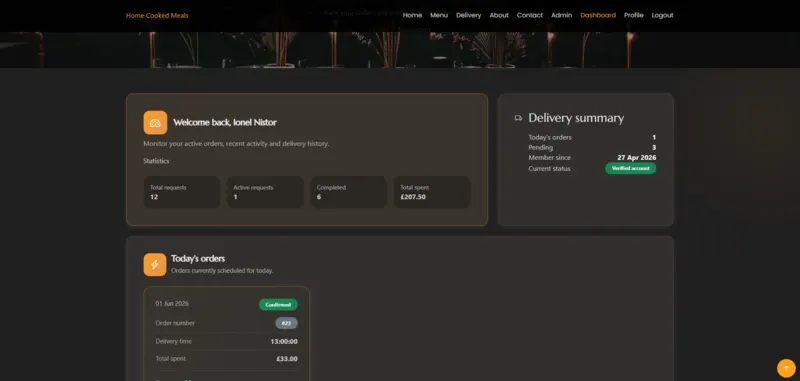Click the orange scroll-to-top arrow button

pyautogui.click(x=786, y=368)
